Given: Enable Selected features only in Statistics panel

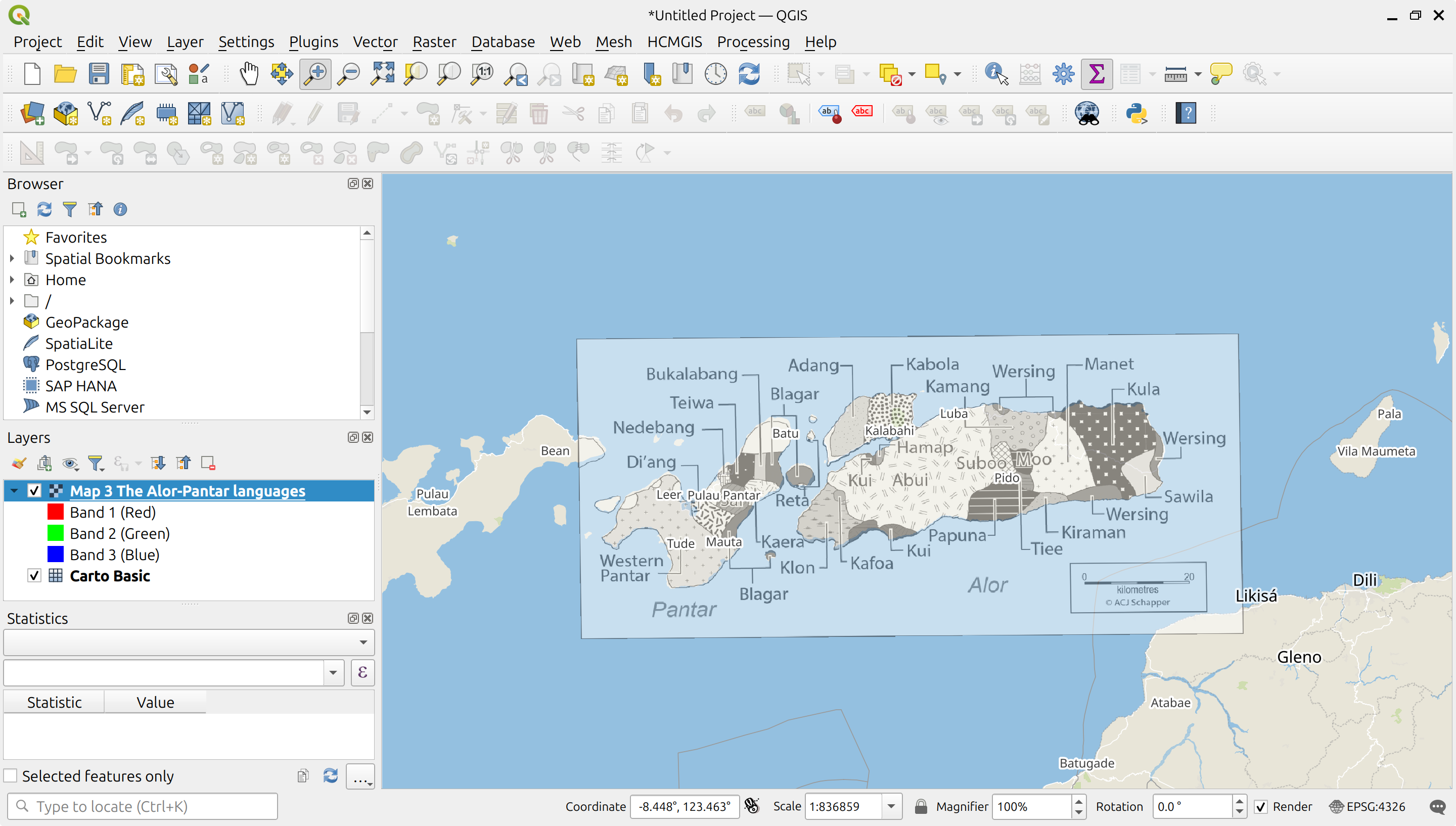Looking at the screenshot, I should pos(11,775).
